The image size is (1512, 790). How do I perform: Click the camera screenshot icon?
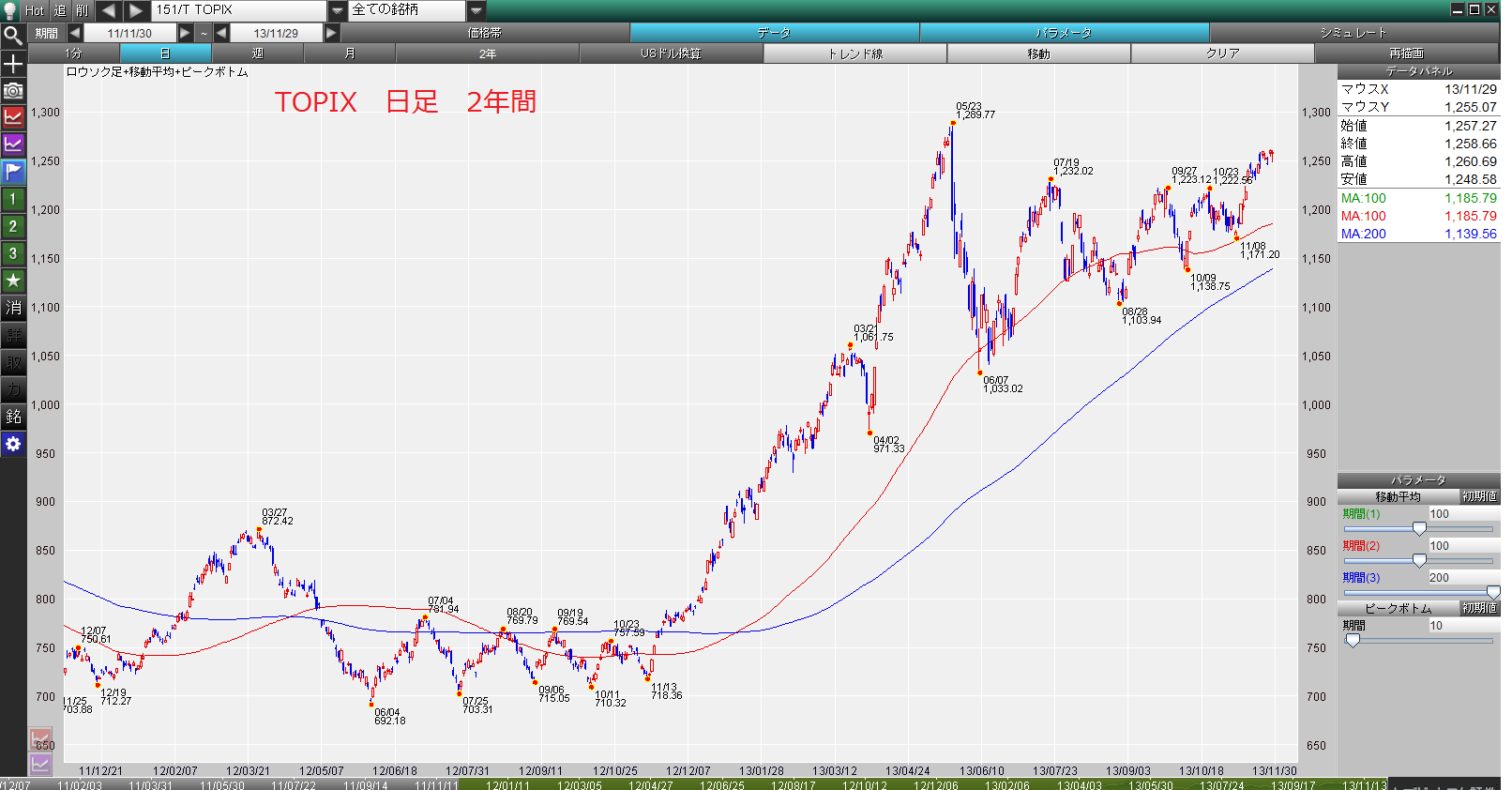(13, 91)
